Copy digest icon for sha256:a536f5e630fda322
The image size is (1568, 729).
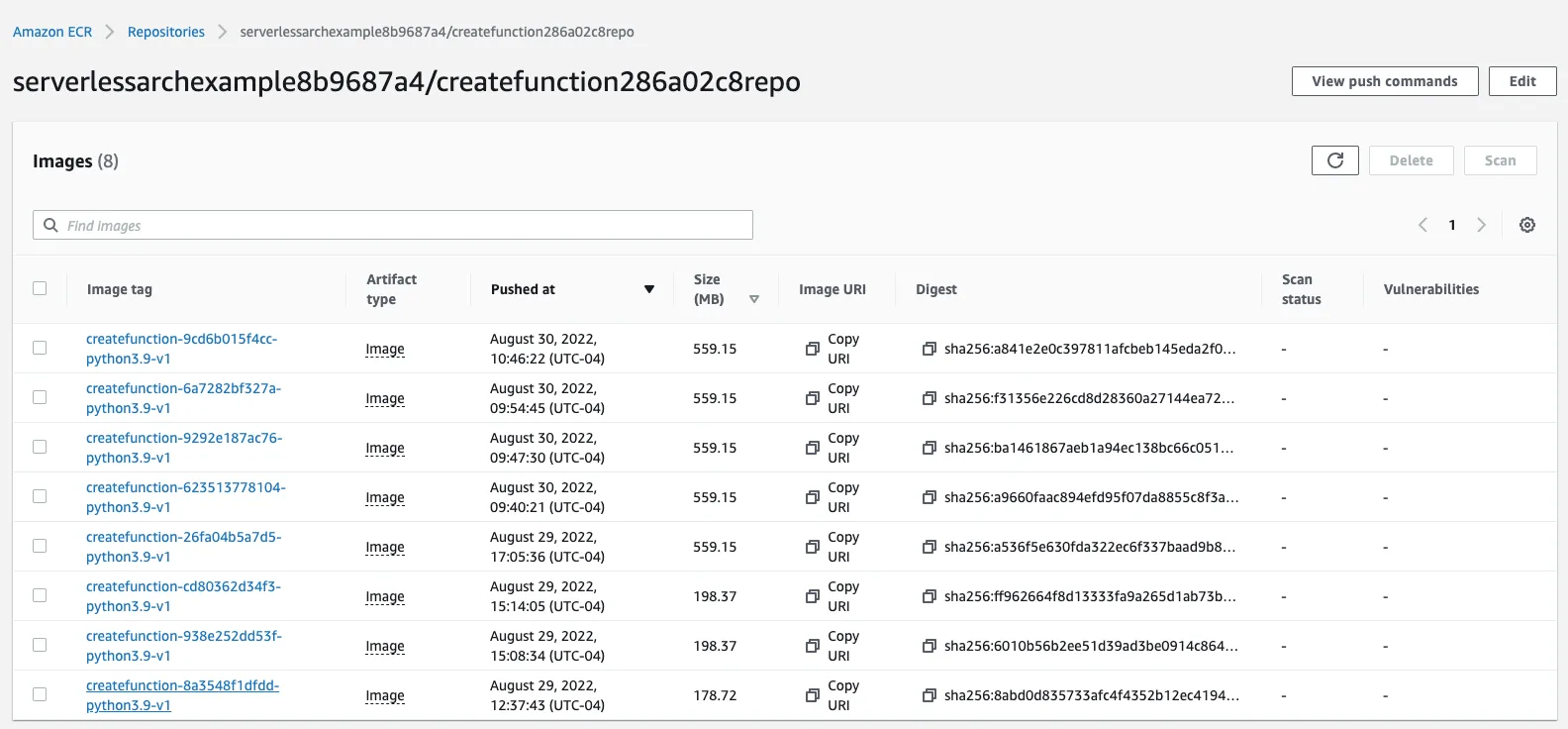[x=929, y=547]
